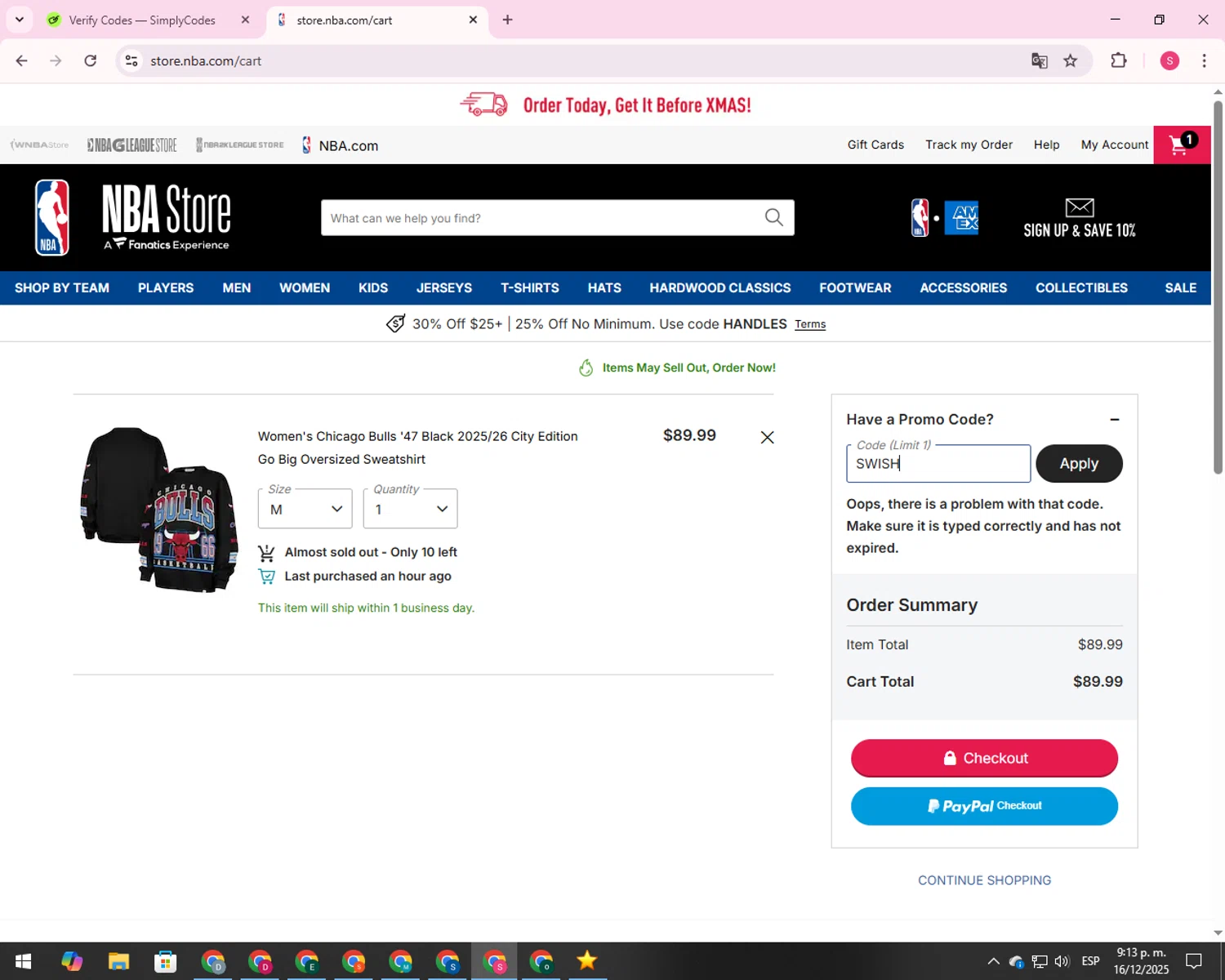Remove the Bulls sweatshirt with X icon
Screen dimensions: 1225x980
pyautogui.click(x=767, y=438)
